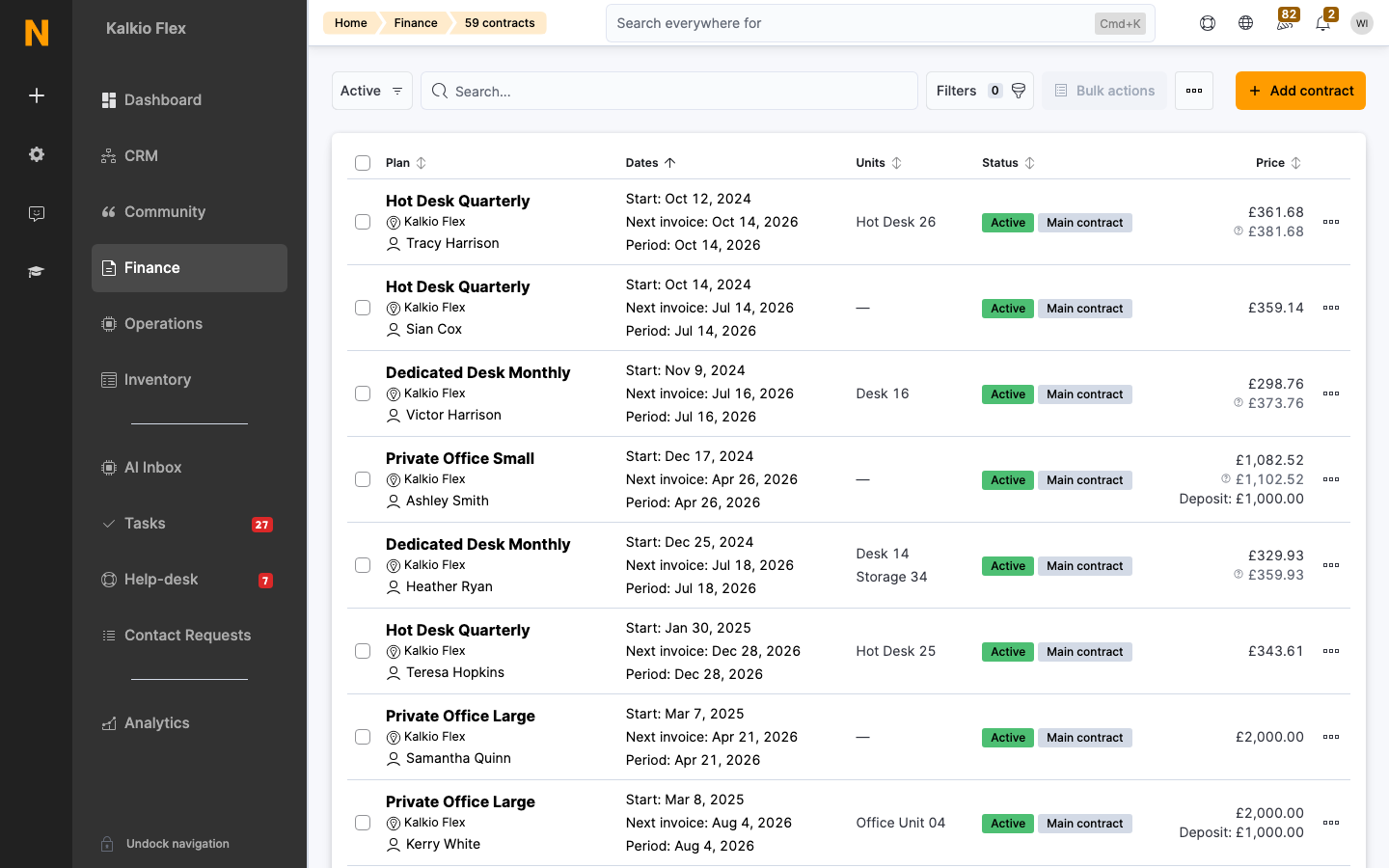Open the graduation cap learning icon

tap(37, 272)
